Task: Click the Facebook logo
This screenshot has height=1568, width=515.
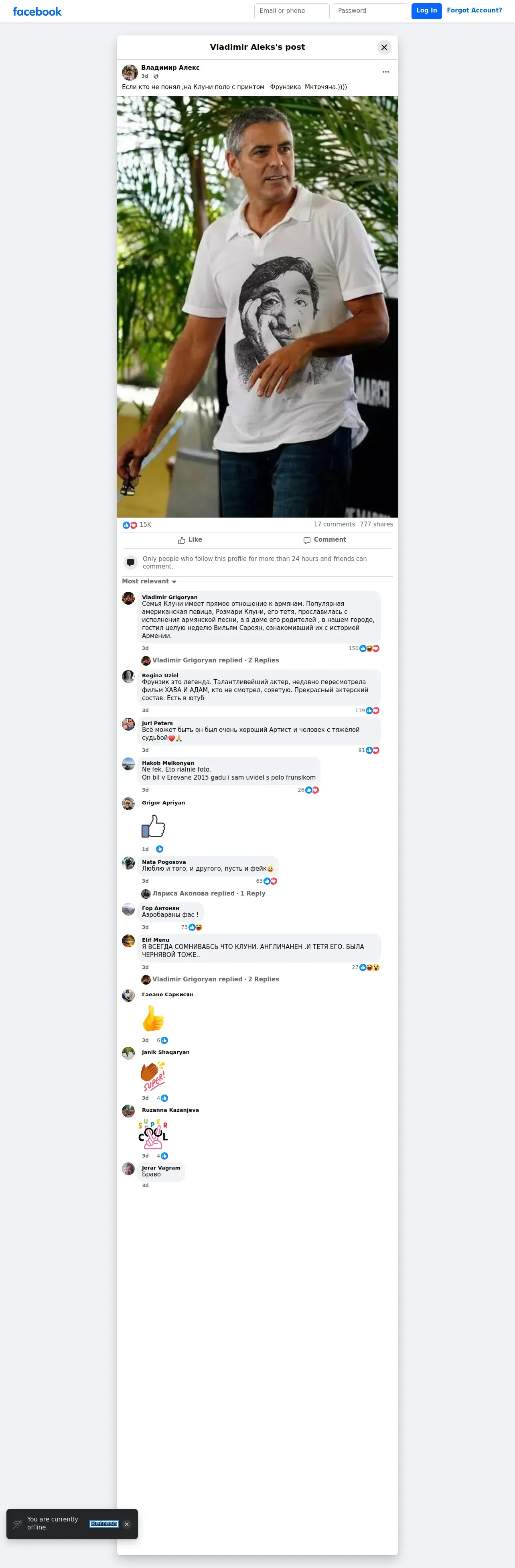Action: pos(37,12)
